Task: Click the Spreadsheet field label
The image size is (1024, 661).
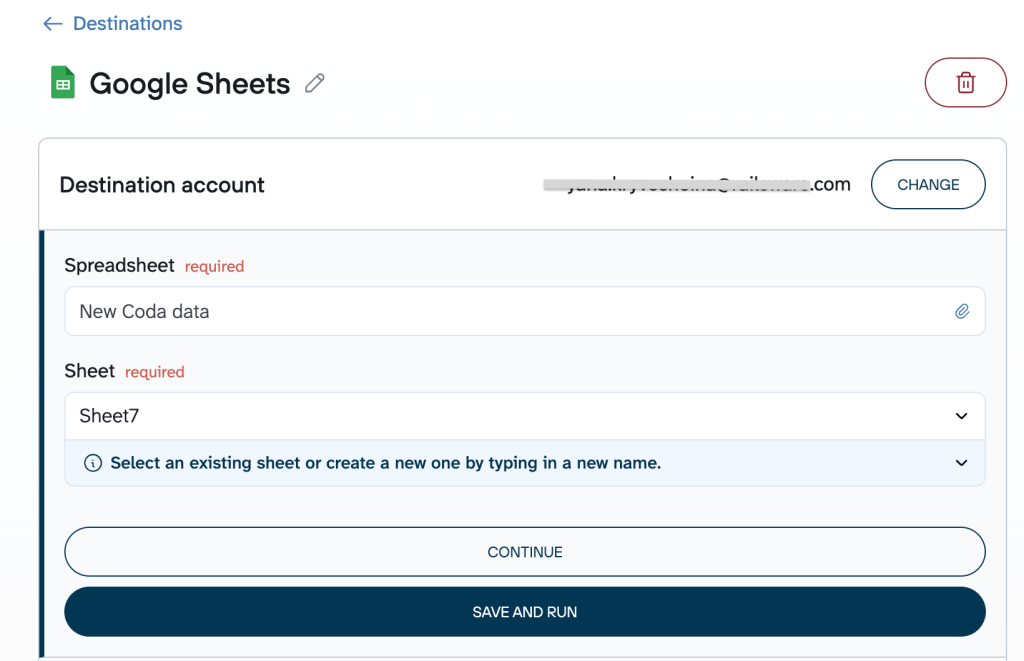Action: pyautogui.click(x=119, y=265)
